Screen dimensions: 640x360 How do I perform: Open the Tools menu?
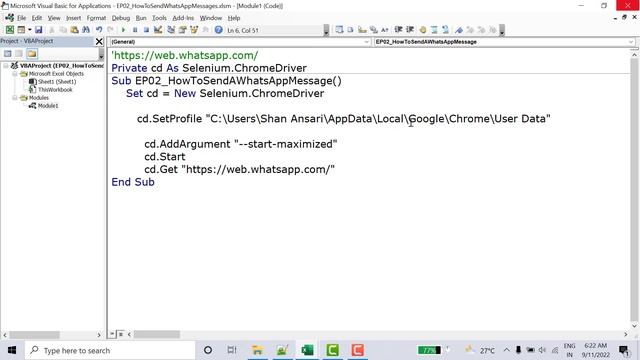tap(159, 18)
